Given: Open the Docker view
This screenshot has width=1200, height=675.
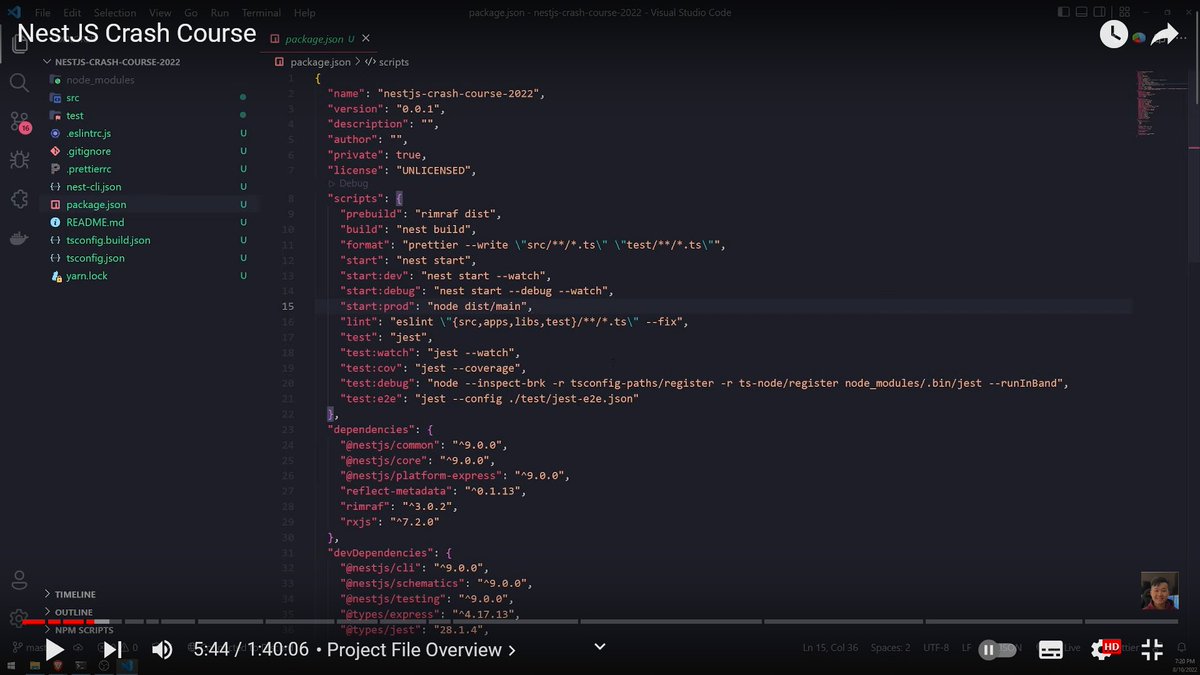Looking at the screenshot, I should 19,238.
